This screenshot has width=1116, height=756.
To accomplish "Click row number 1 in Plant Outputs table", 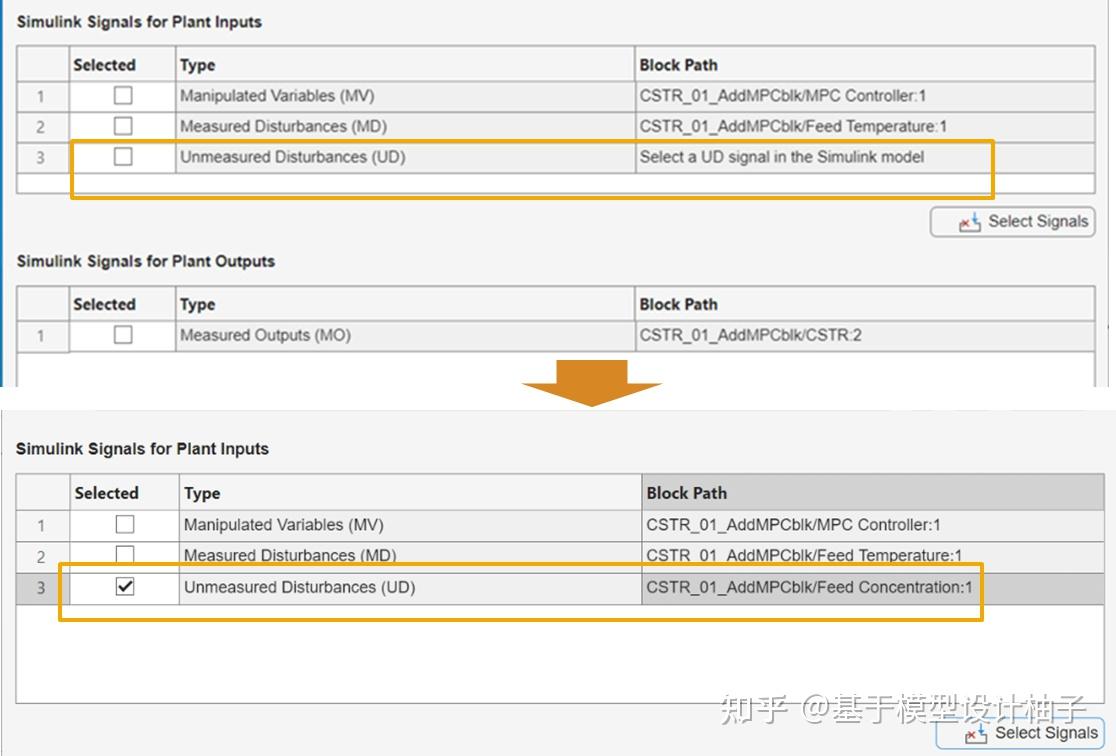I will tap(41, 334).
